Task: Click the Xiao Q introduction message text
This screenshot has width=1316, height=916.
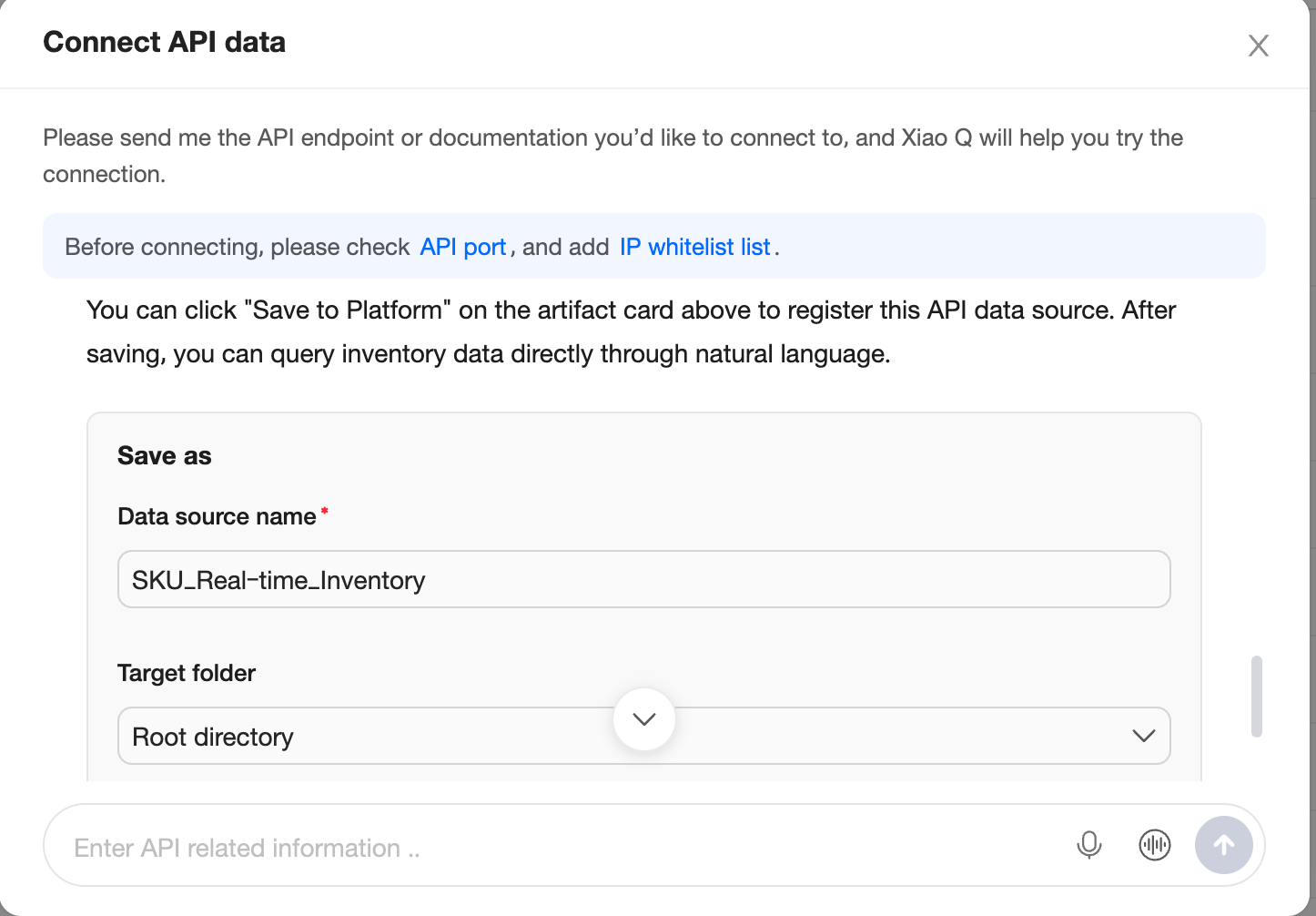Action: (612, 156)
